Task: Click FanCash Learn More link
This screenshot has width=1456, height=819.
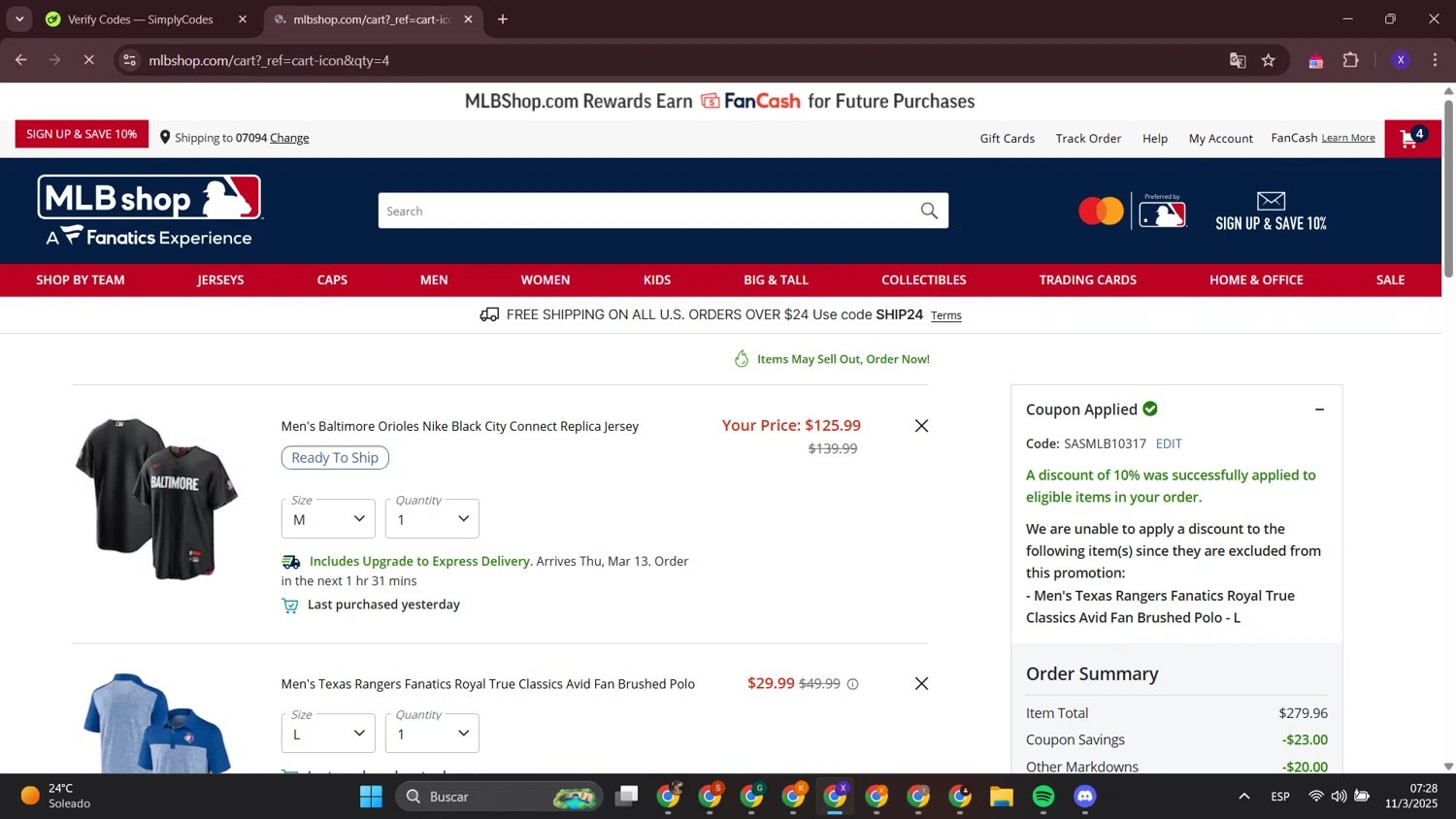Action: click(x=1348, y=138)
